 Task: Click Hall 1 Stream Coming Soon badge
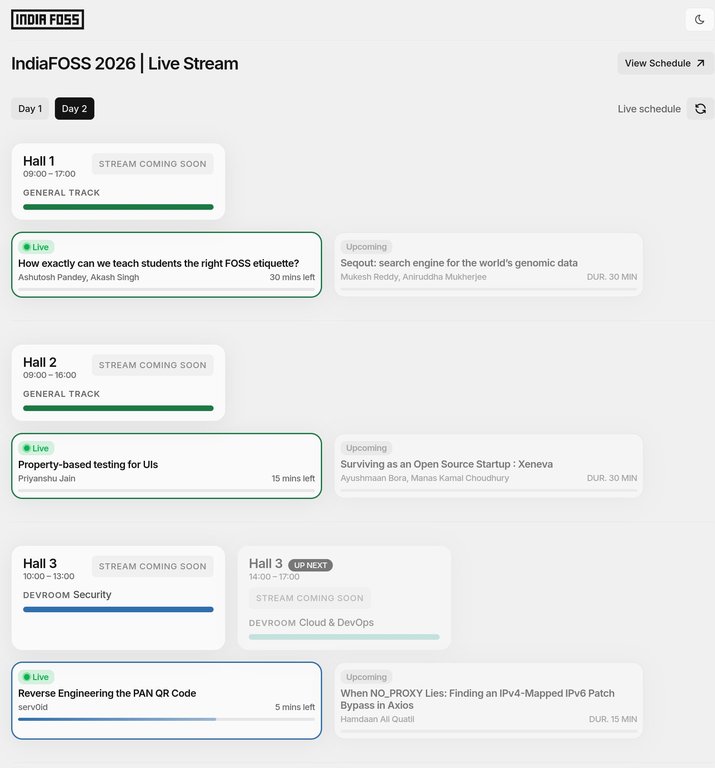(152, 164)
